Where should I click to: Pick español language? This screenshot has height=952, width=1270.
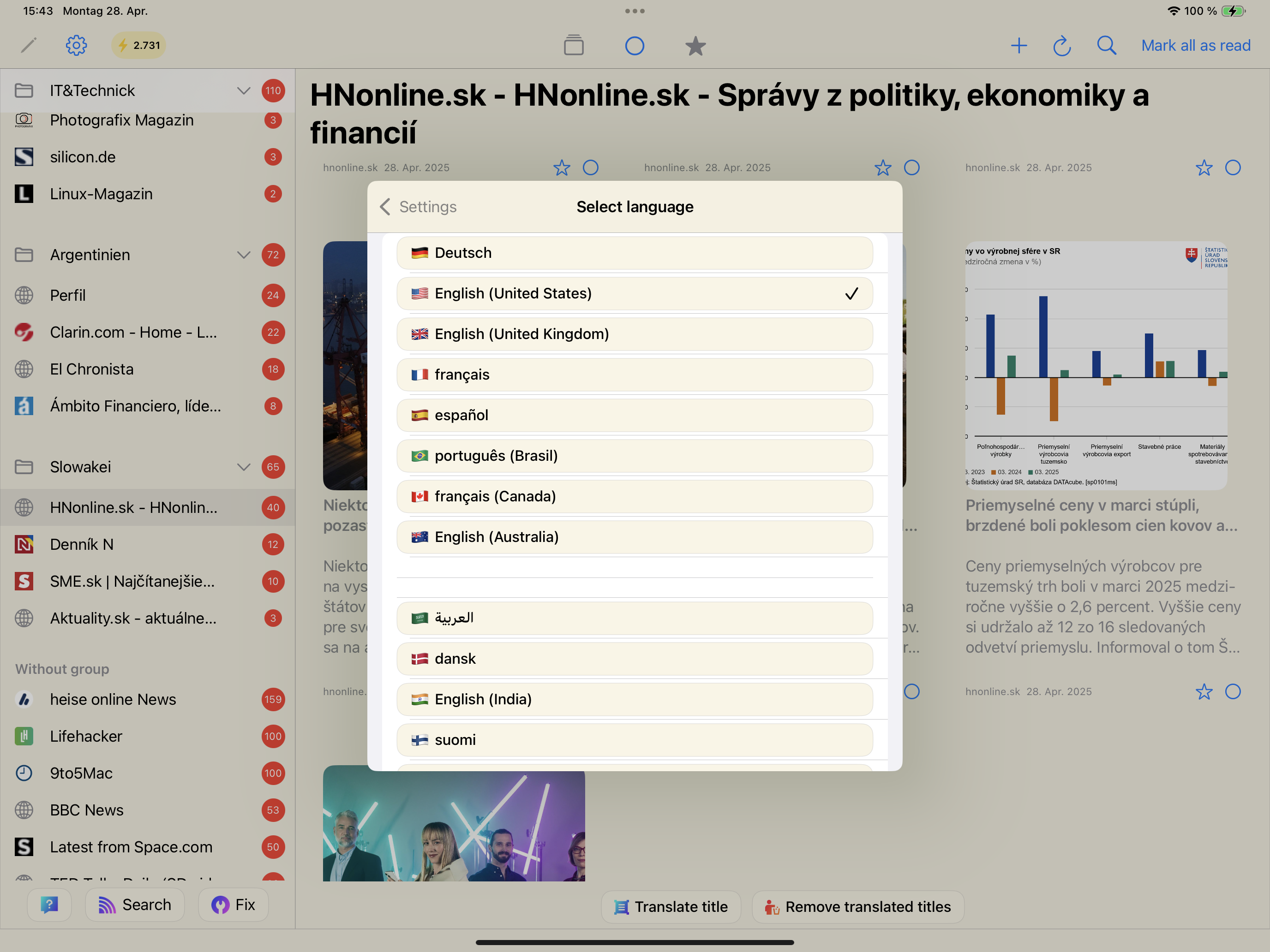[x=635, y=416]
